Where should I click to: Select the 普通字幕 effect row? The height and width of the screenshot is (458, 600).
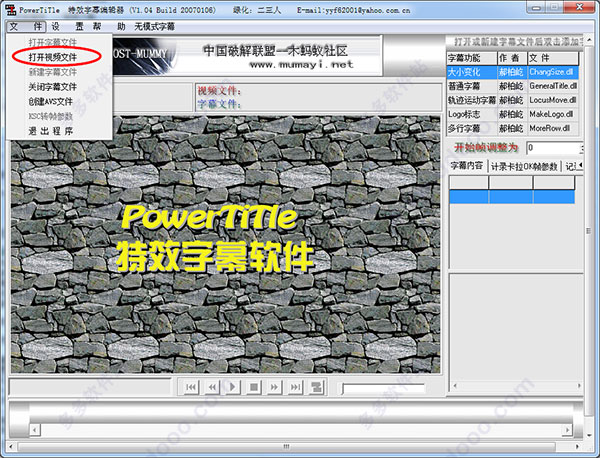click(x=512, y=86)
